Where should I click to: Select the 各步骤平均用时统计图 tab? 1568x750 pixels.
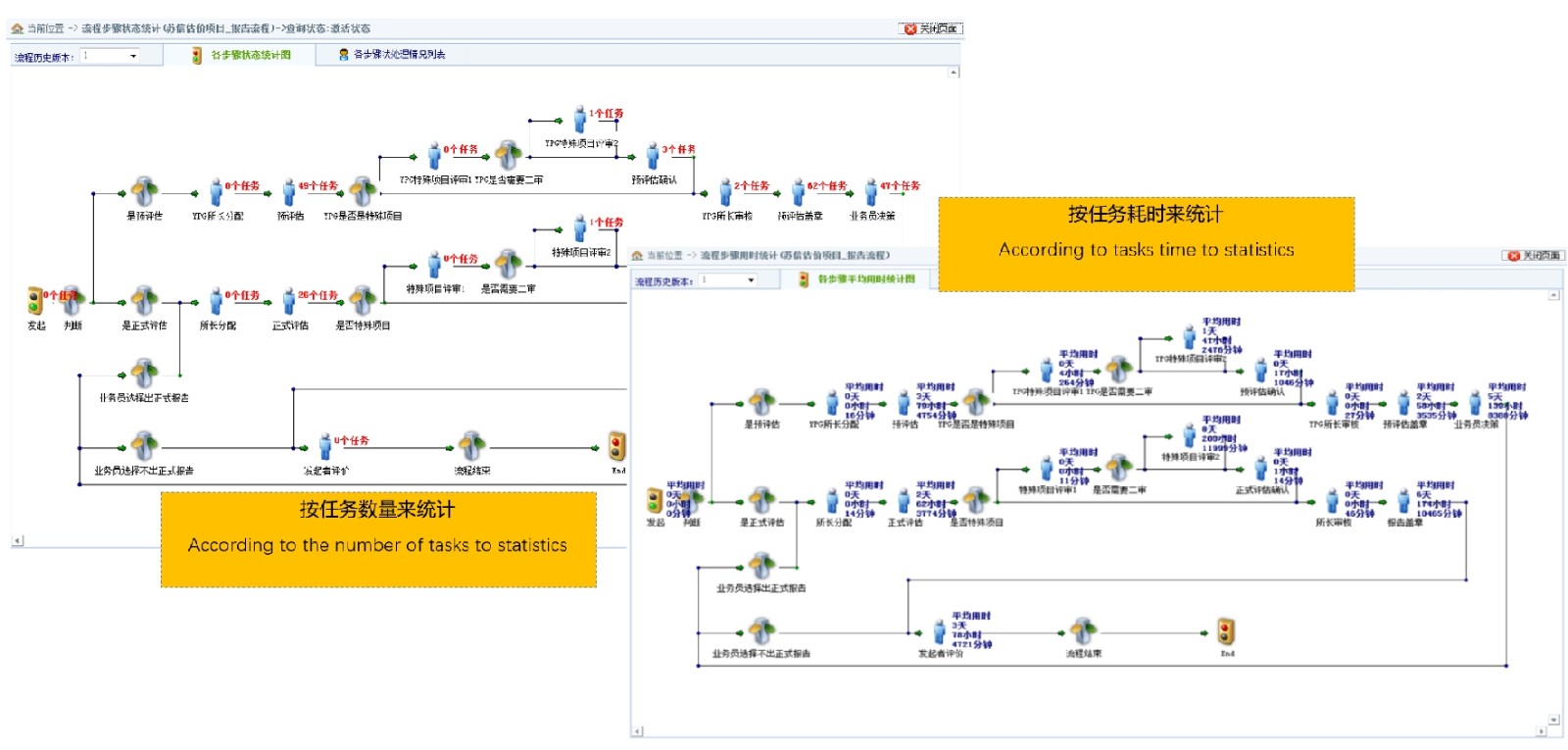click(857, 279)
